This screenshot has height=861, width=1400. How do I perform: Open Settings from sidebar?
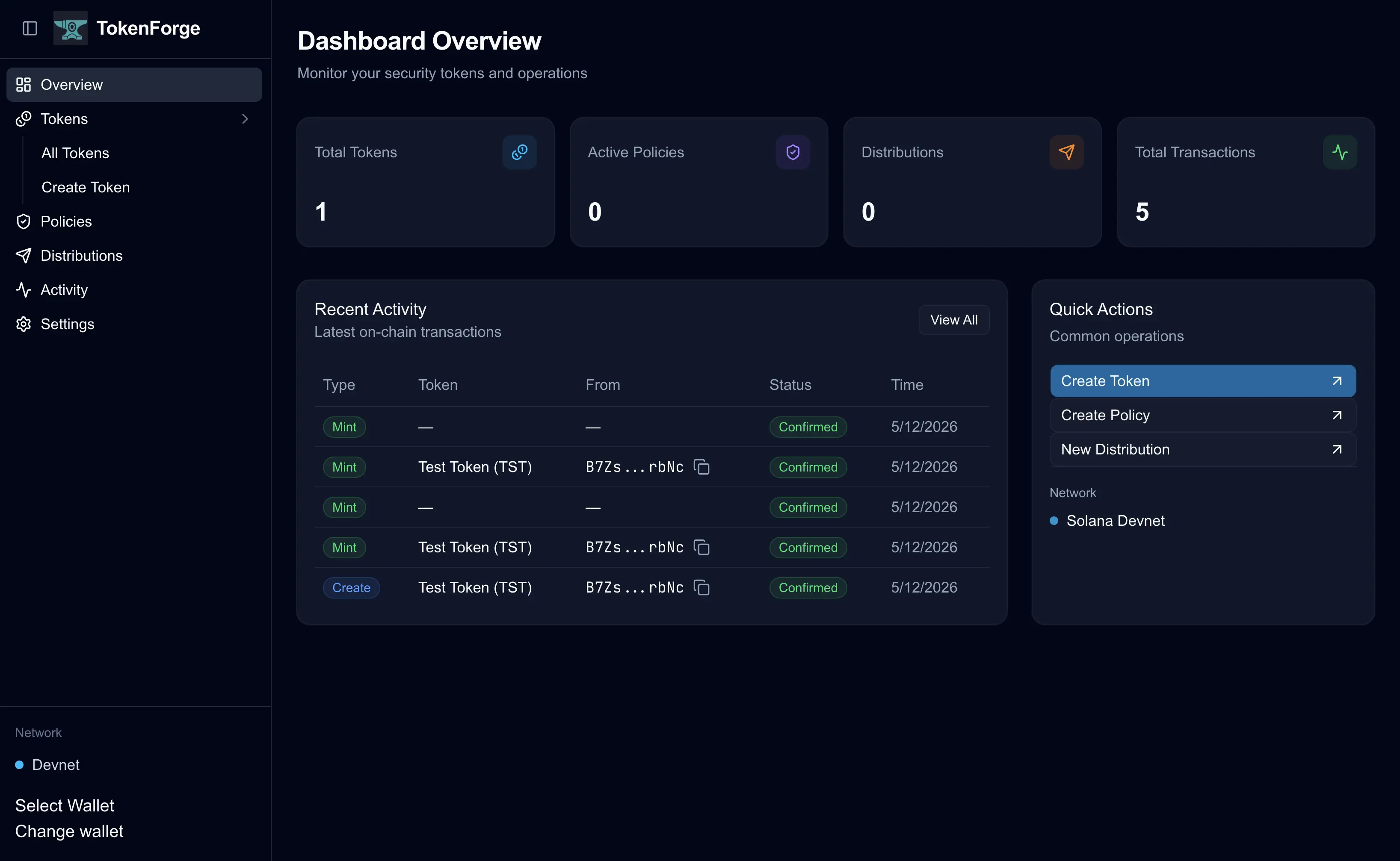click(134, 324)
